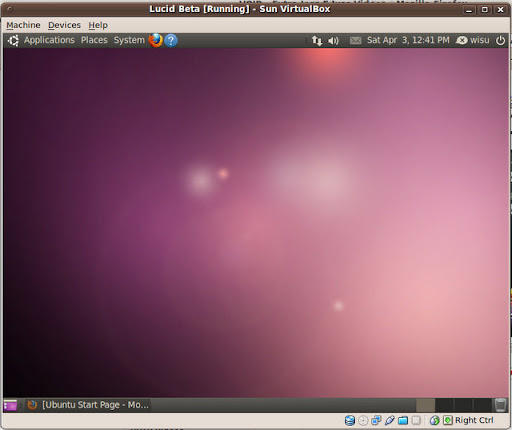Open the System menu in the panel
This screenshot has height=430, width=512.
[x=129, y=40]
